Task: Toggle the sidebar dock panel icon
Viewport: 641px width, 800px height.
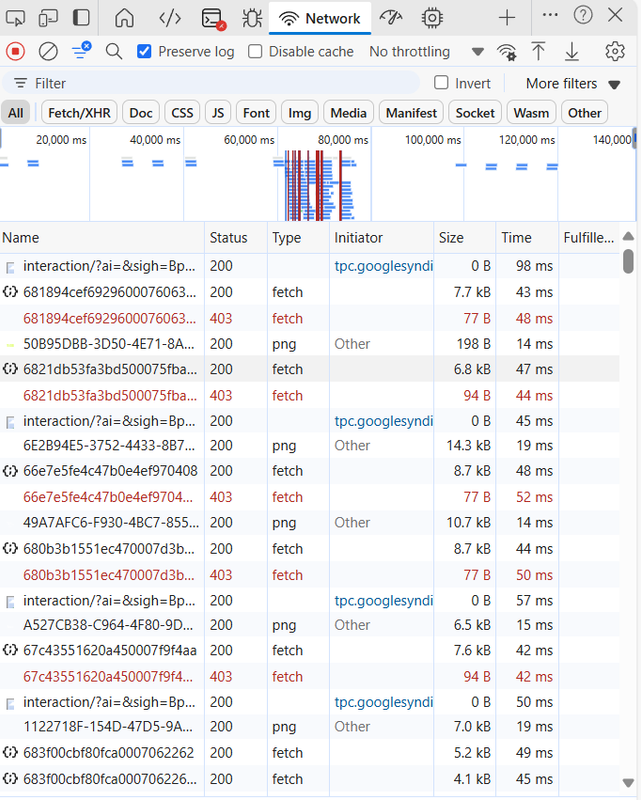Action: 81,18
